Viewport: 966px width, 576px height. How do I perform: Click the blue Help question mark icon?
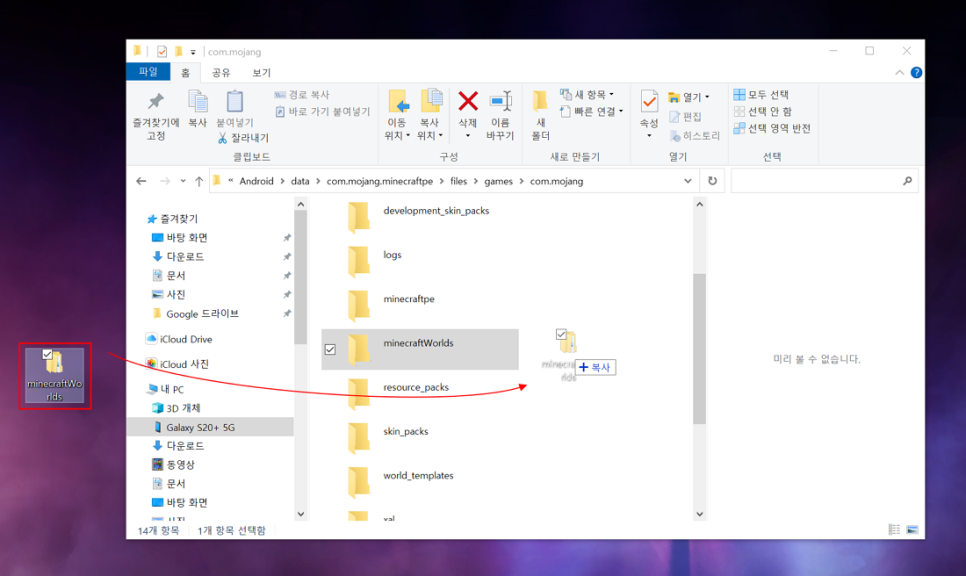tap(916, 73)
